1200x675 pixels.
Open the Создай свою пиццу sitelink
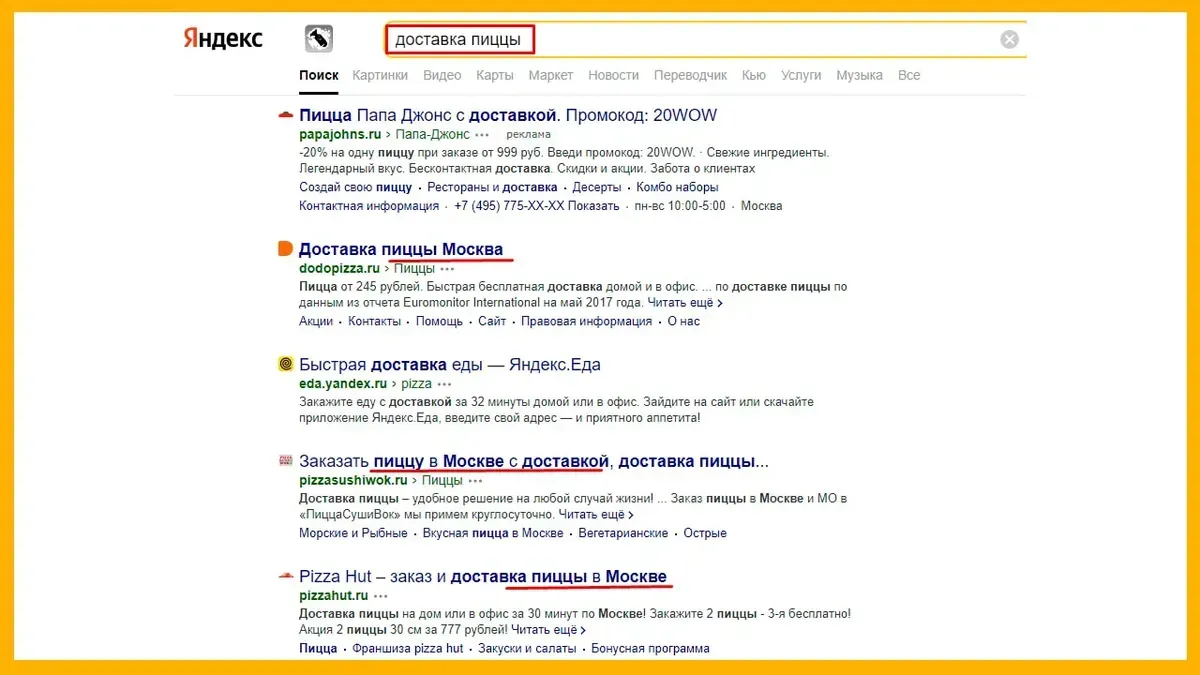point(355,187)
